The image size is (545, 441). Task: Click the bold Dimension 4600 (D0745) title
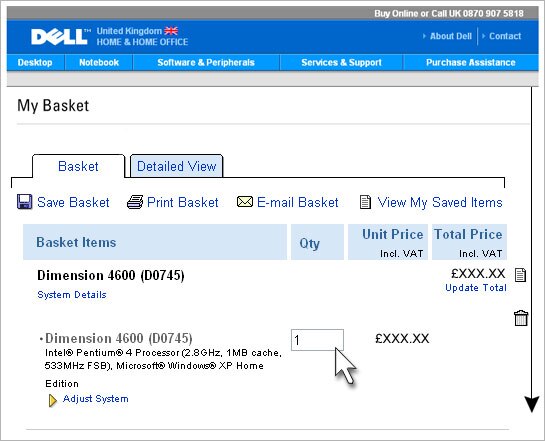pos(111,275)
